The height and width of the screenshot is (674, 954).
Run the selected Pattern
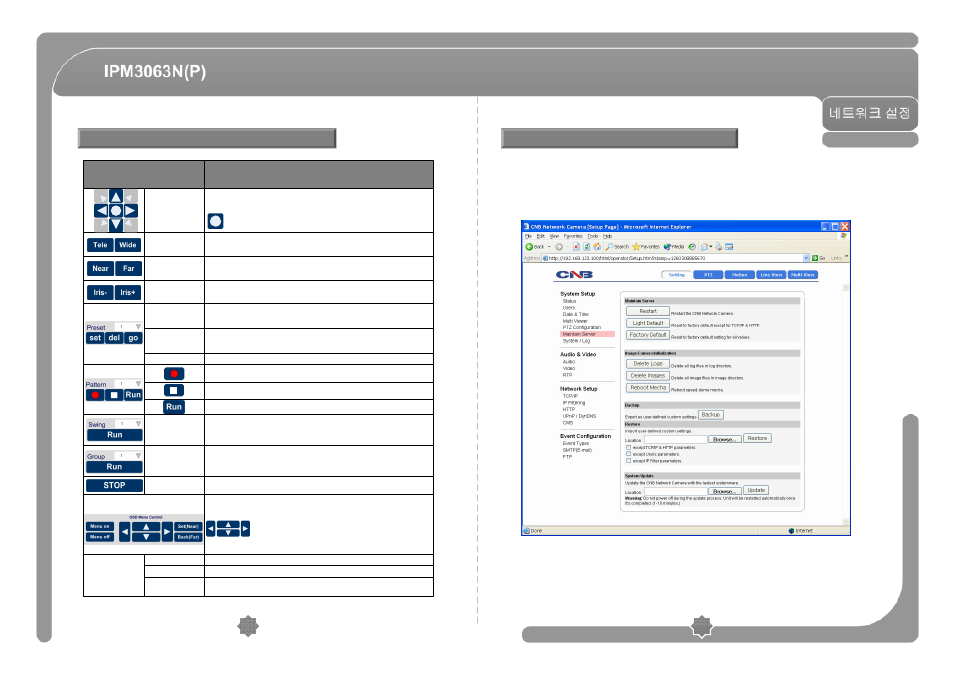click(133, 395)
